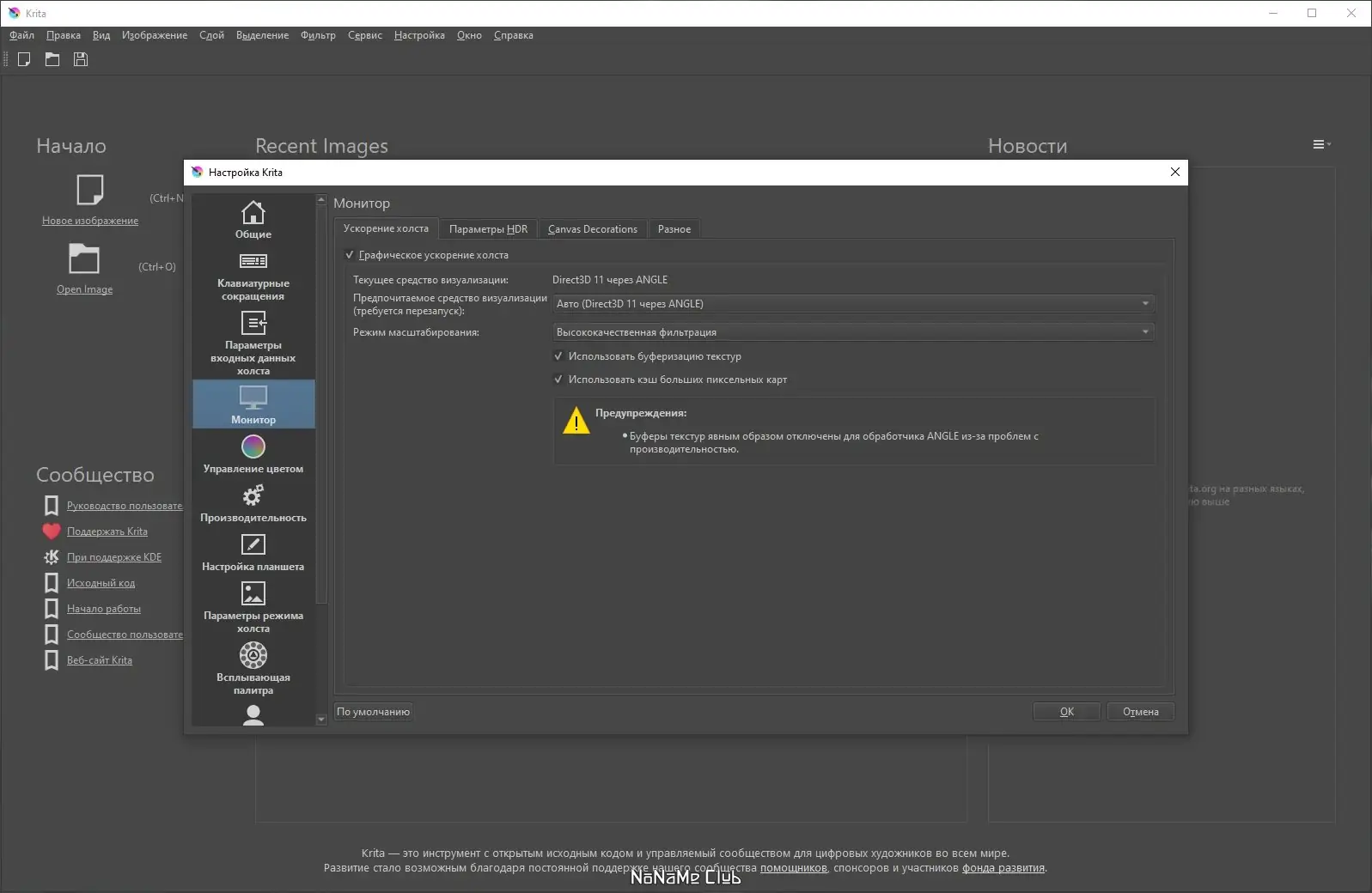This screenshot has height=893, width=1372.
Task: Select the Монитор display icon
Action: [x=253, y=397]
